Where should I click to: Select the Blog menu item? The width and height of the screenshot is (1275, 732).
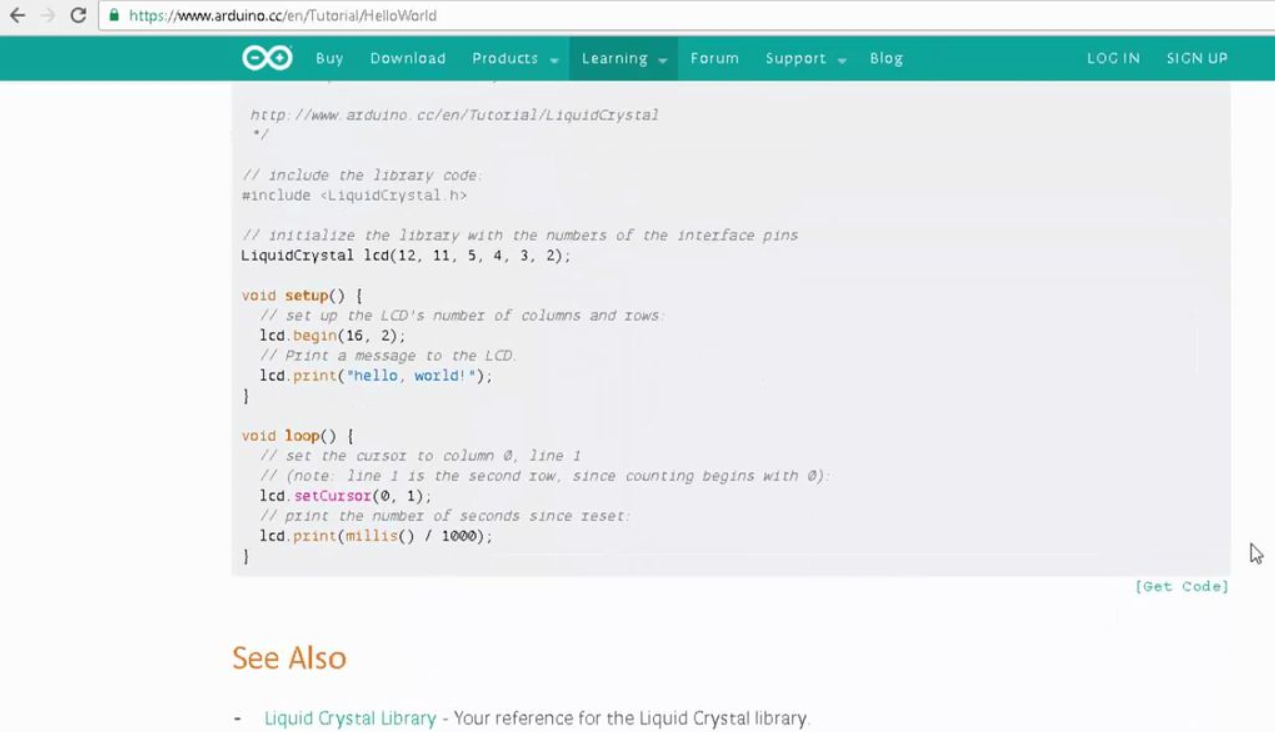point(885,58)
